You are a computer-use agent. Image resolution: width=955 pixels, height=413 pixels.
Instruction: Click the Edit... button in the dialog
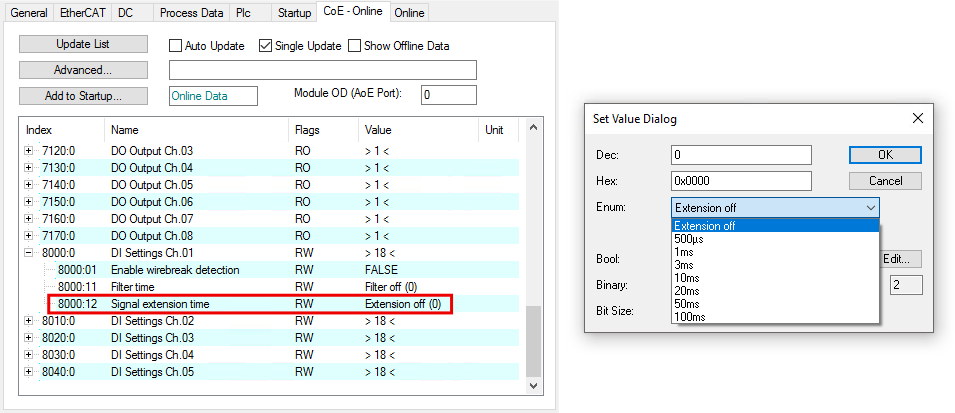(901, 259)
